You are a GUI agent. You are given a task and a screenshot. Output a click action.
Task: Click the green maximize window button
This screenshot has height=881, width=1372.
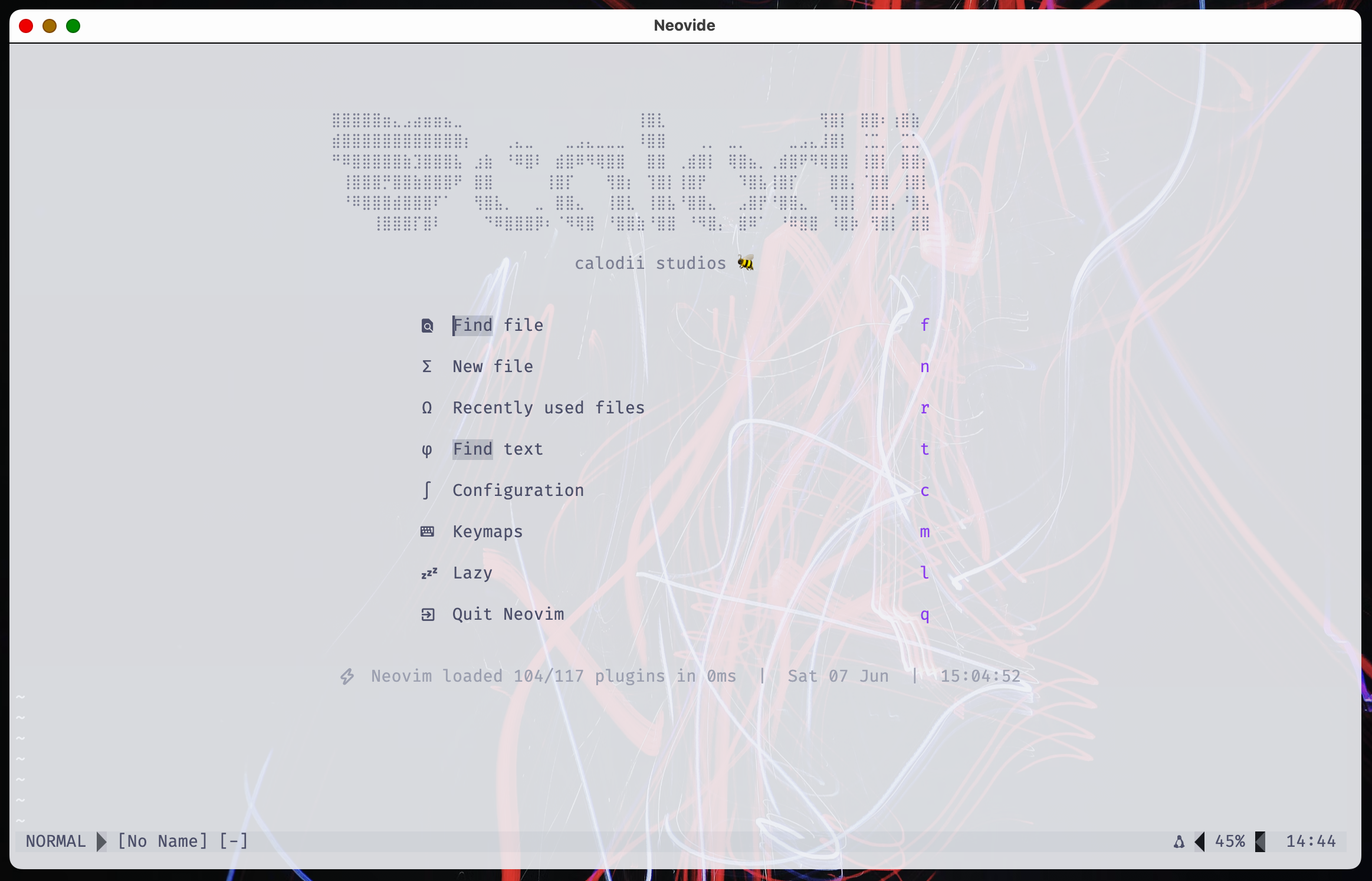tap(73, 26)
